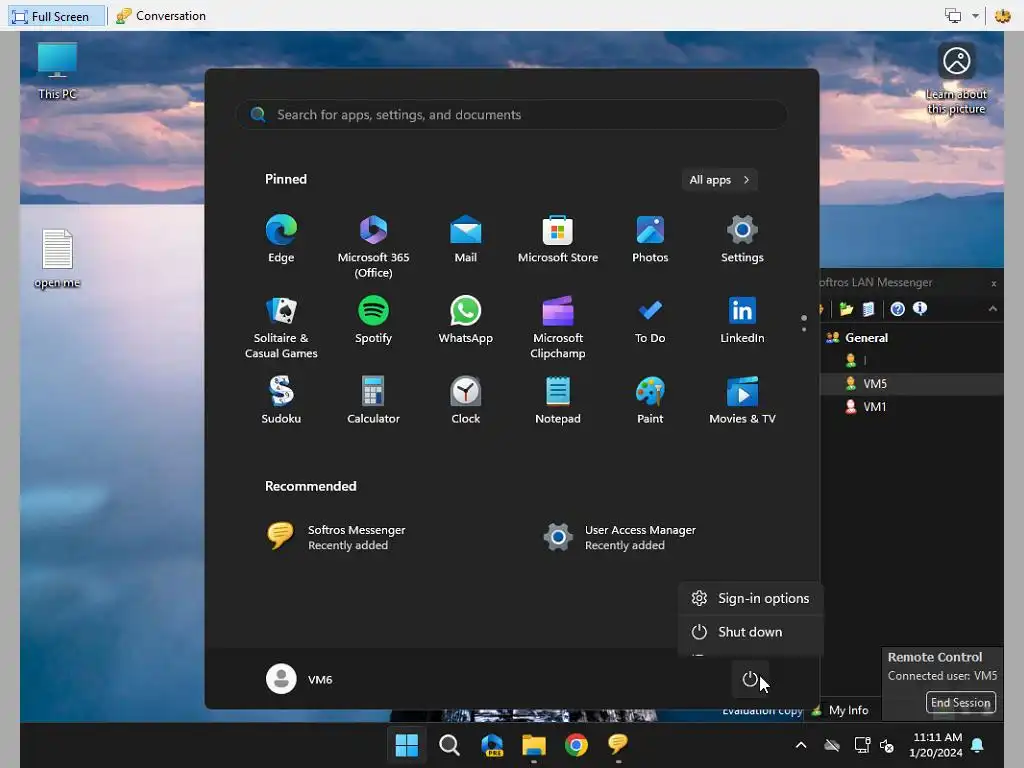Launch the Paint app

(650, 400)
